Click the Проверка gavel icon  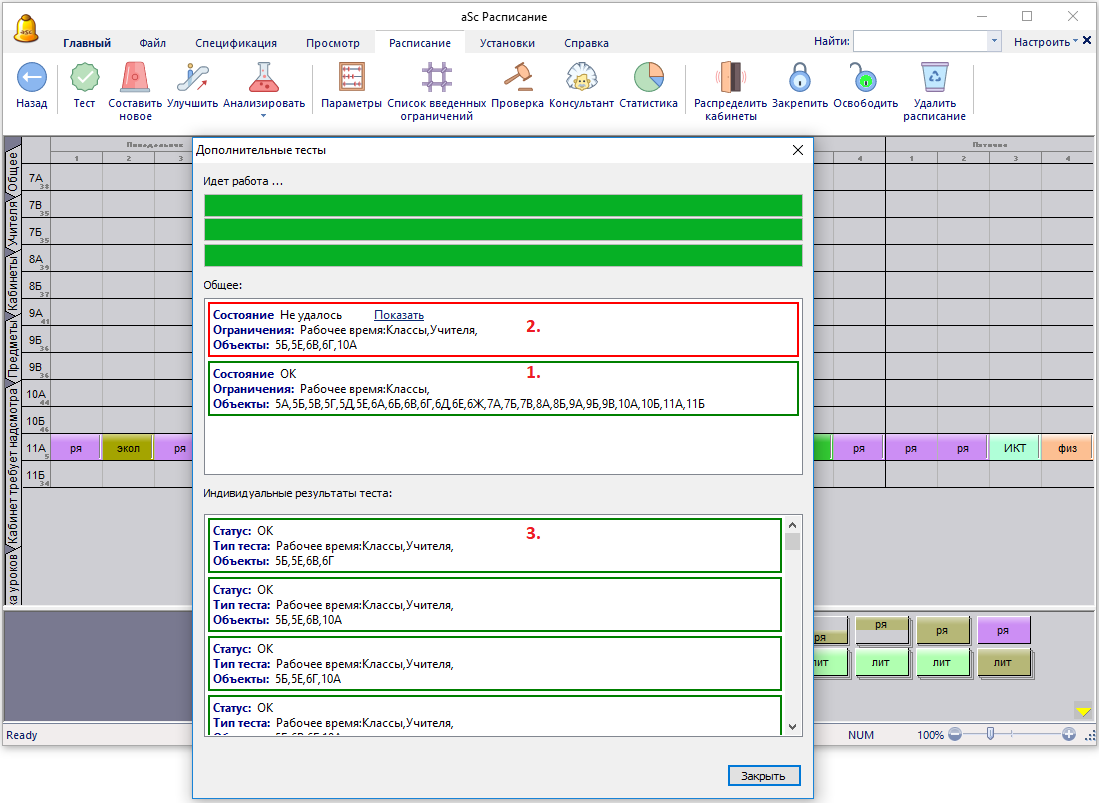517,78
